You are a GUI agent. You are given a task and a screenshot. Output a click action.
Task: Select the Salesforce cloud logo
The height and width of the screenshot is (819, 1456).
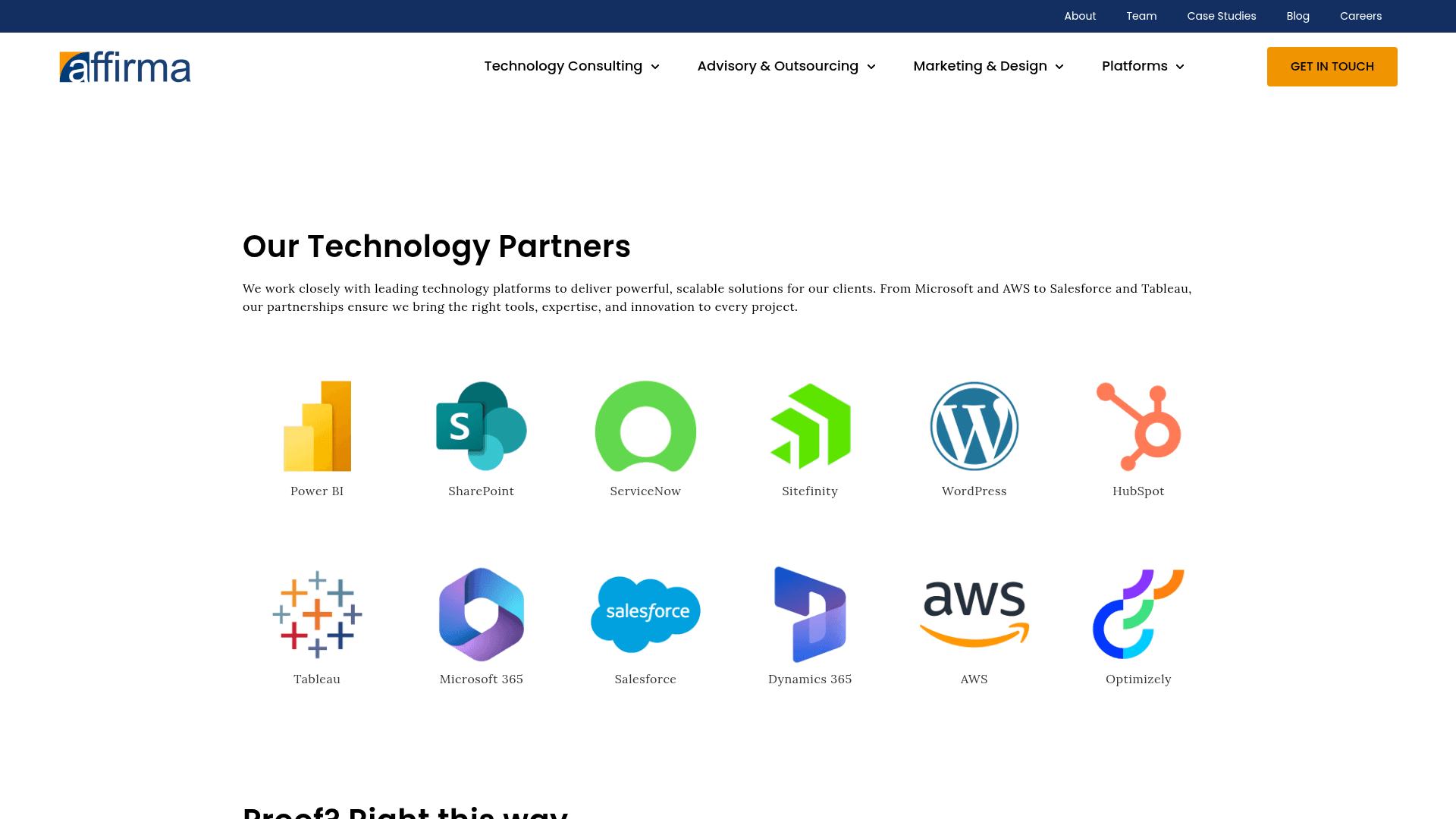click(645, 614)
